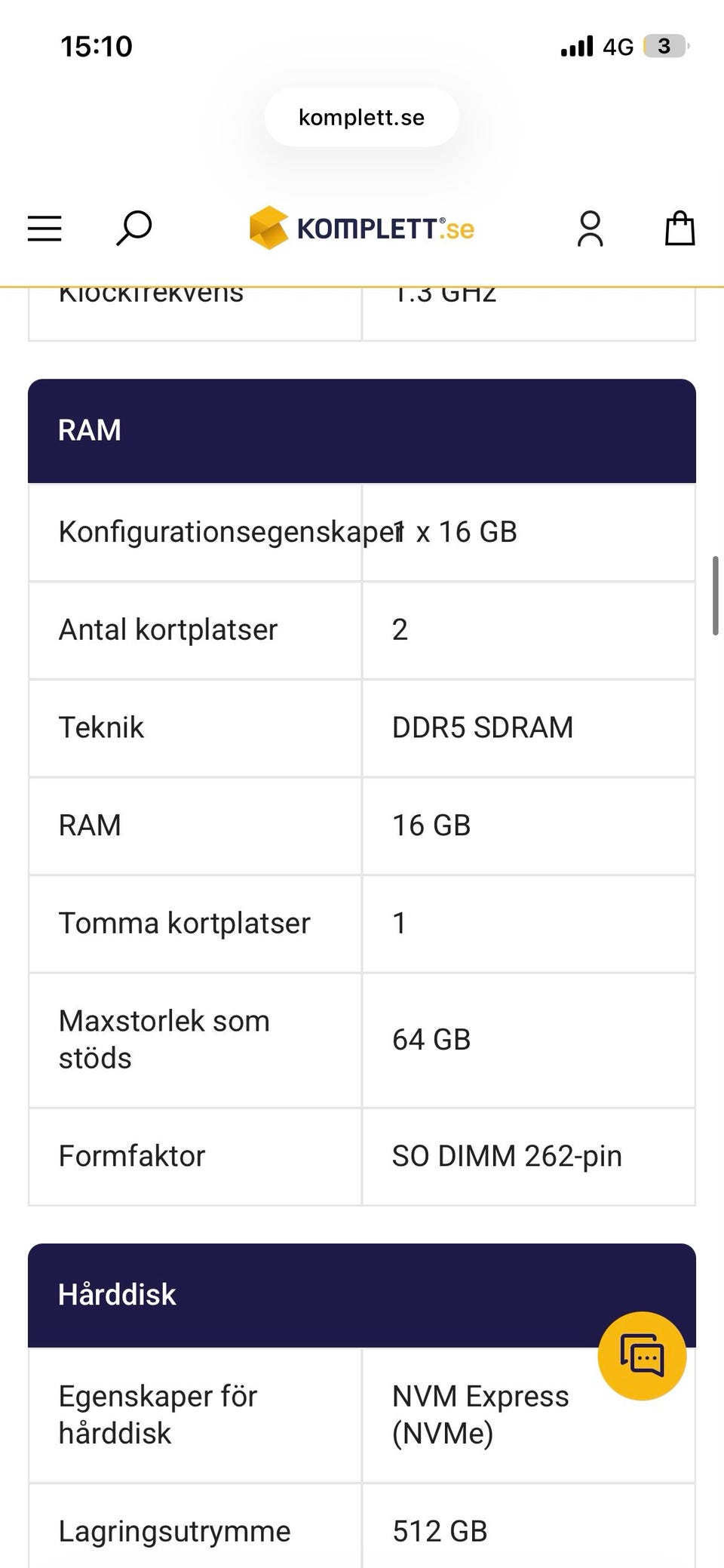Tap the status bar clock showing 15:10

click(97, 47)
